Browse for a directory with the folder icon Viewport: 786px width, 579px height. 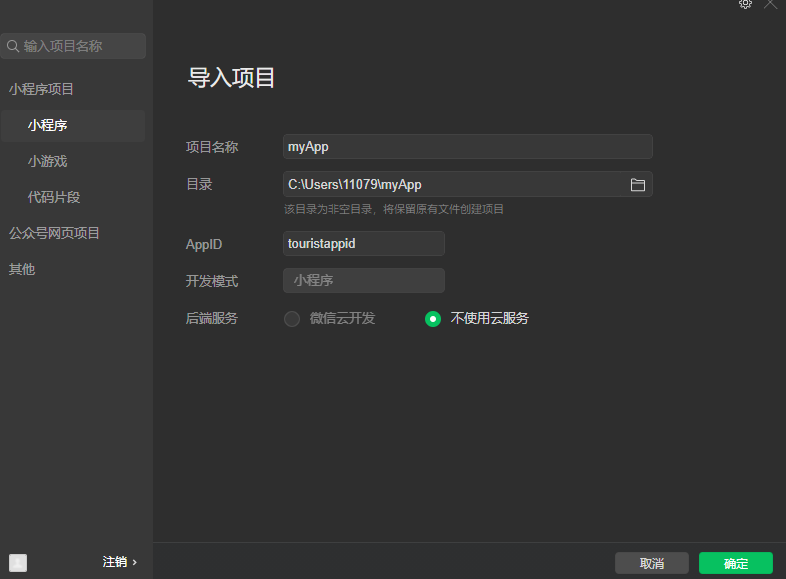point(637,185)
